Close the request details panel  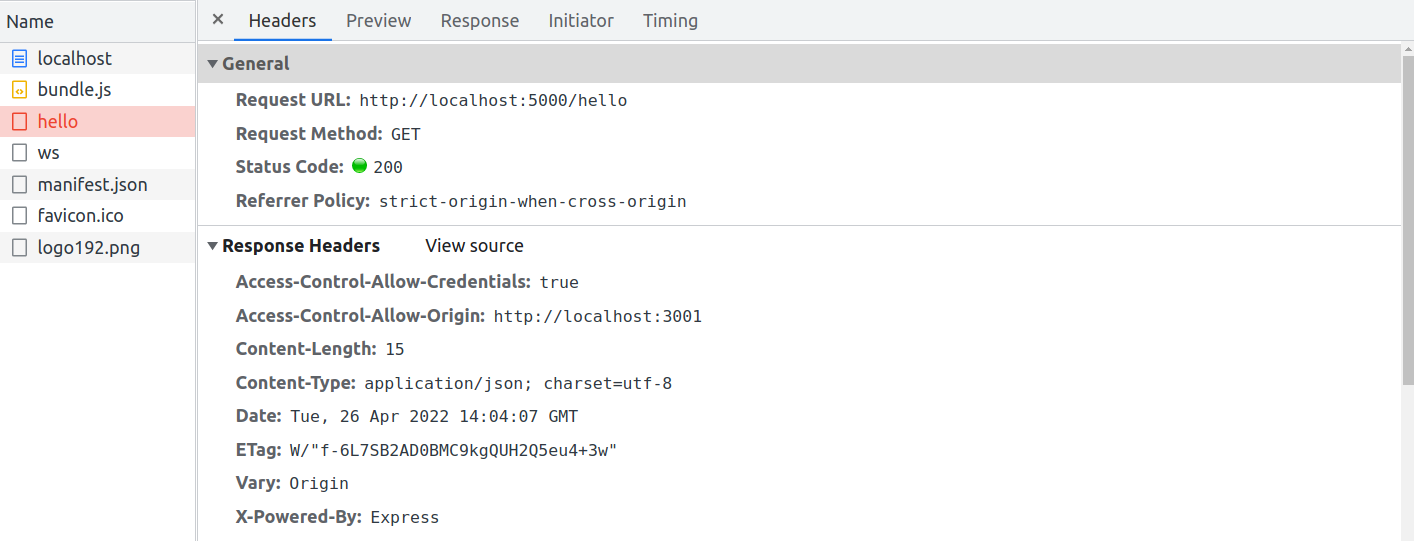click(x=218, y=20)
